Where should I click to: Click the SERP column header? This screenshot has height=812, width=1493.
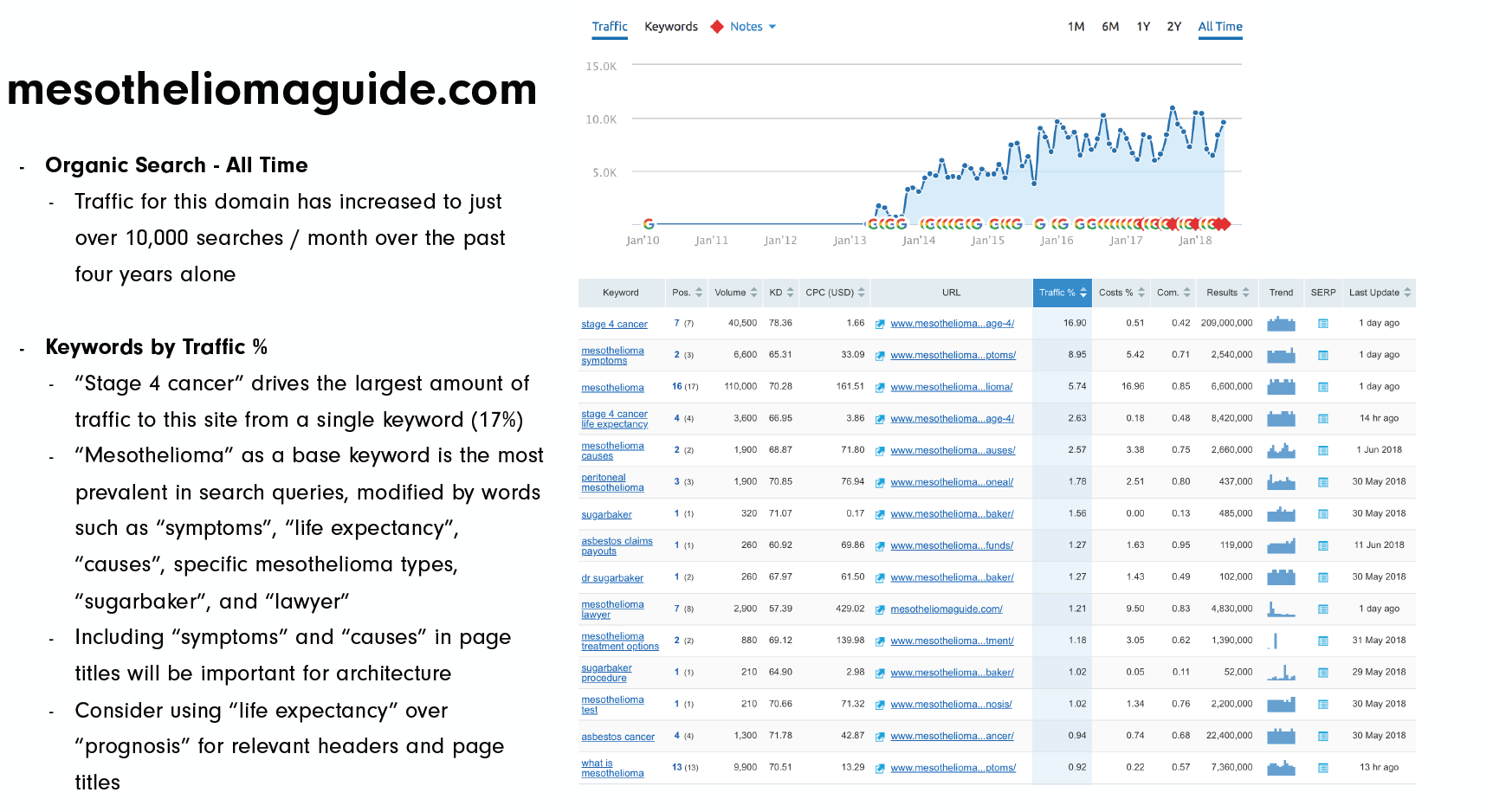1323,293
